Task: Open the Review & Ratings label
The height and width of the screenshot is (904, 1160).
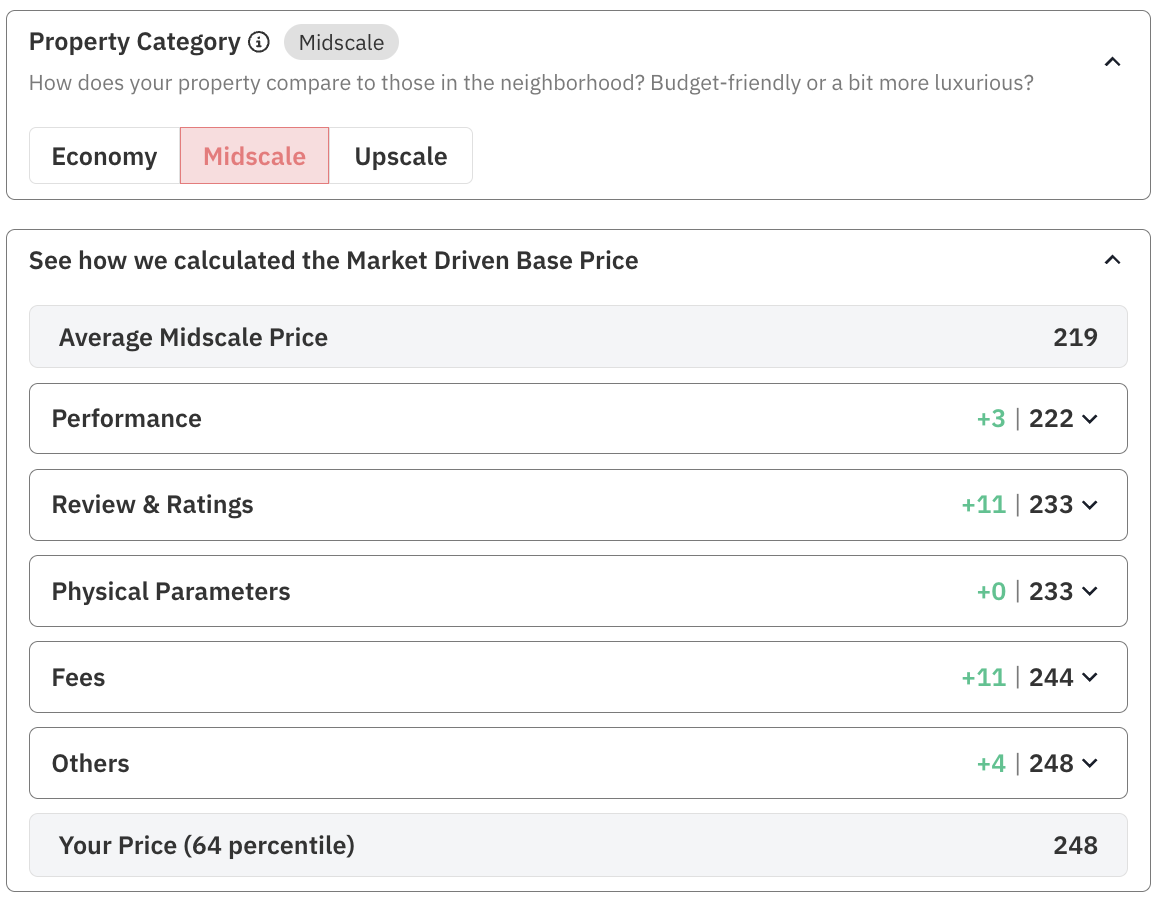Action: point(153,505)
